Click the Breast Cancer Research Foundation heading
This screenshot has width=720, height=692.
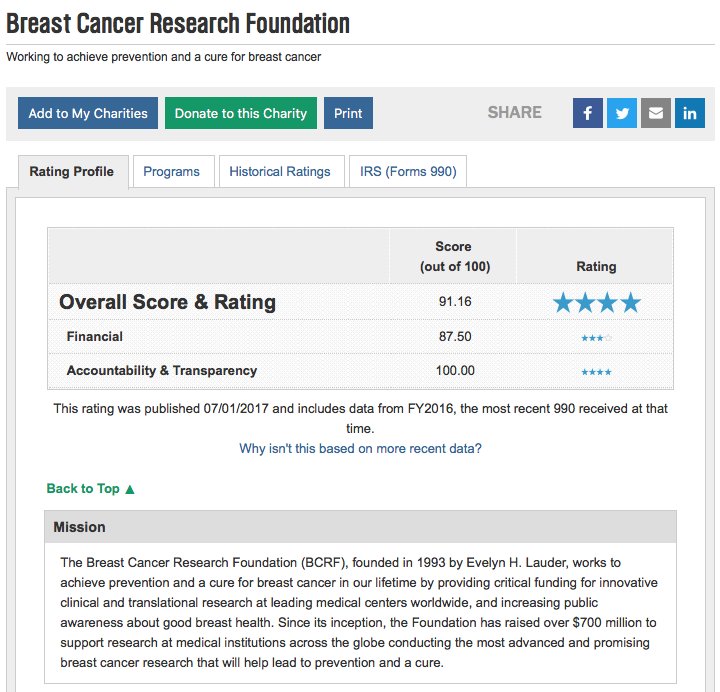point(178,23)
